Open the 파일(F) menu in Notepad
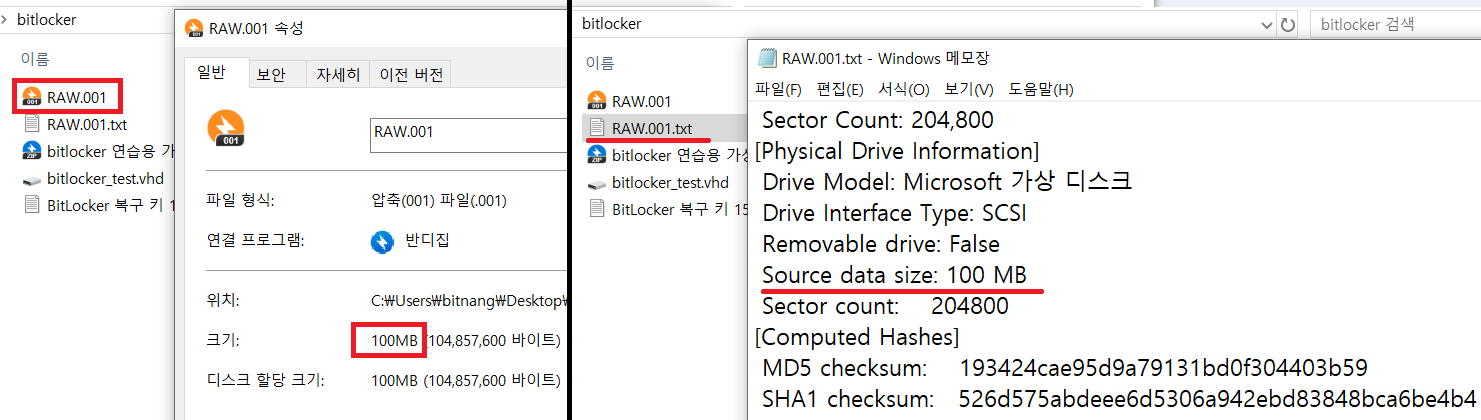 click(778, 89)
